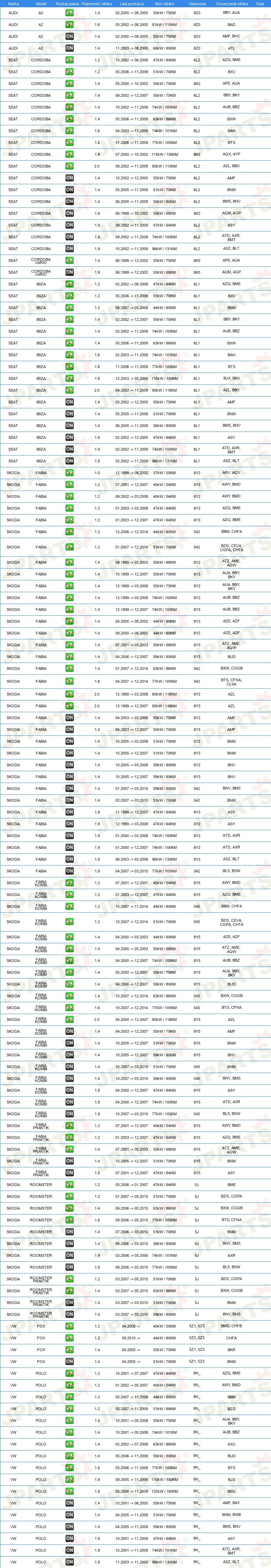Click capacity cell 1.0 in Skoda Fabia row
Image resolution: width=271 pixels, height=1568 pixels.
(x=97, y=473)
